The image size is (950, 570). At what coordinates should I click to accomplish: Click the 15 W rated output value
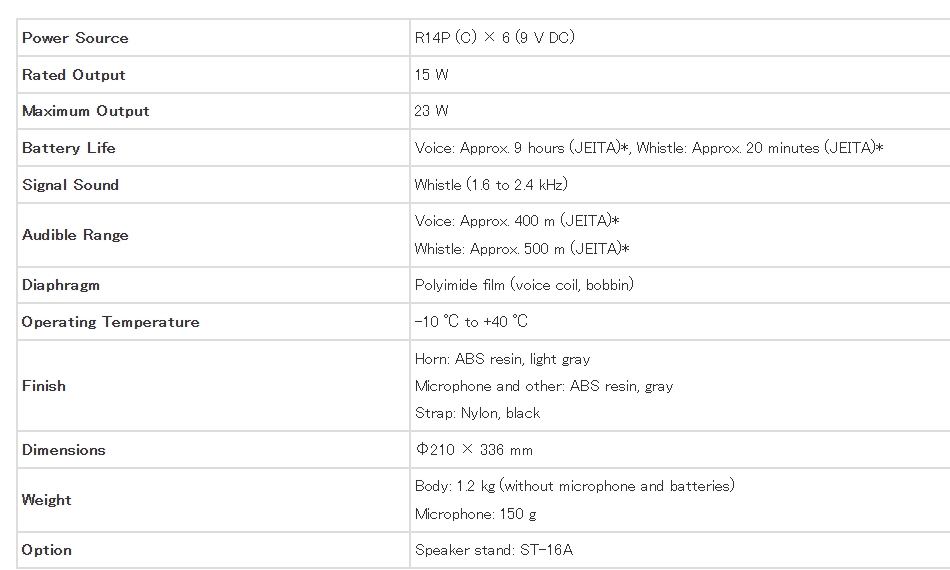point(431,75)
